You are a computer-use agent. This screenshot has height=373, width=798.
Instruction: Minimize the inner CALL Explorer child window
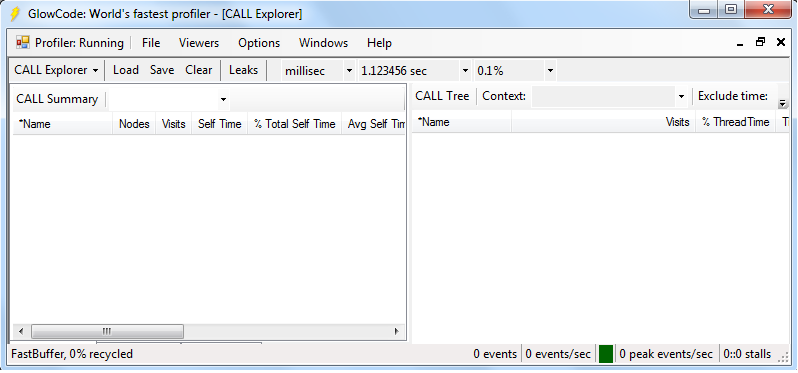point(740,44)
